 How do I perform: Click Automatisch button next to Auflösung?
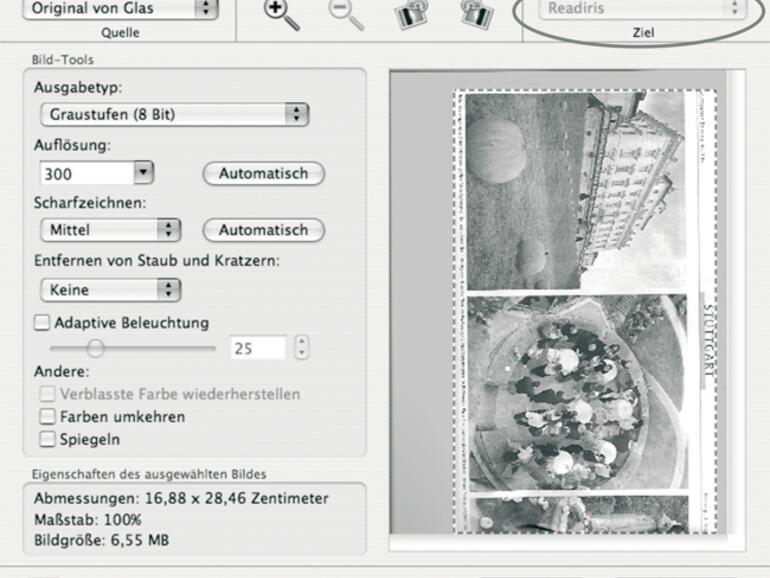[264, 173]
